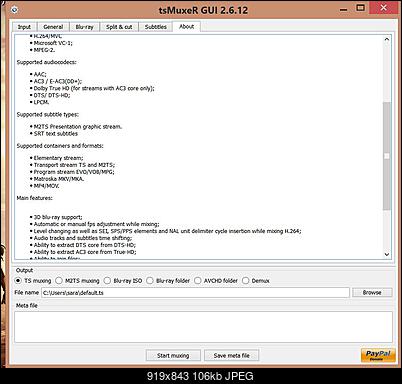Image resolution: width=402 pixels, height=384 pixels.
Task: Click the 'Transport stream TS and M2TS' line
Action: pyautogui.click(x=74, y=165)
